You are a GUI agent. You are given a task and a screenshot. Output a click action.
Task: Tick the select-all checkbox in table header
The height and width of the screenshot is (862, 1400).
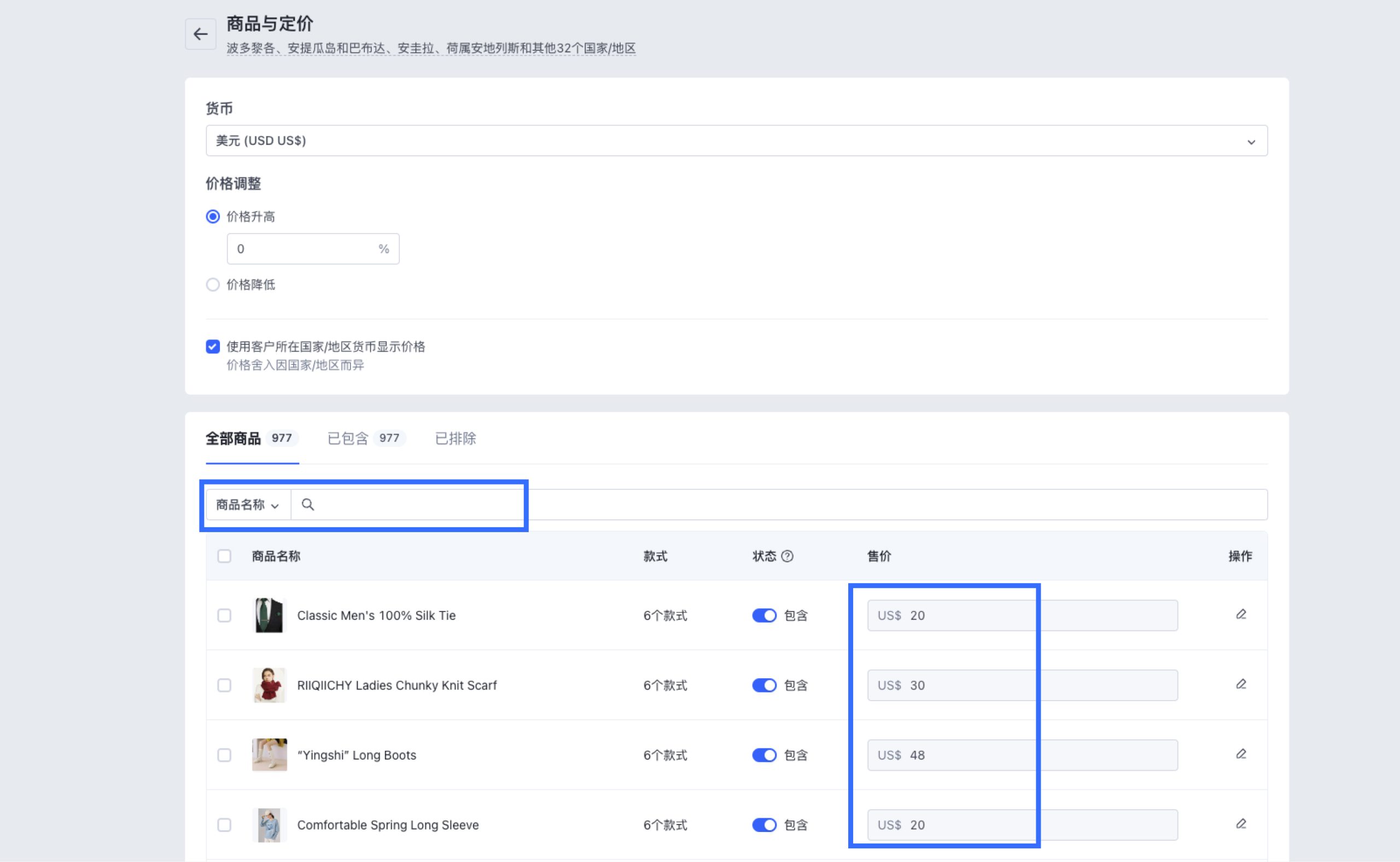[x=224, y=556]
